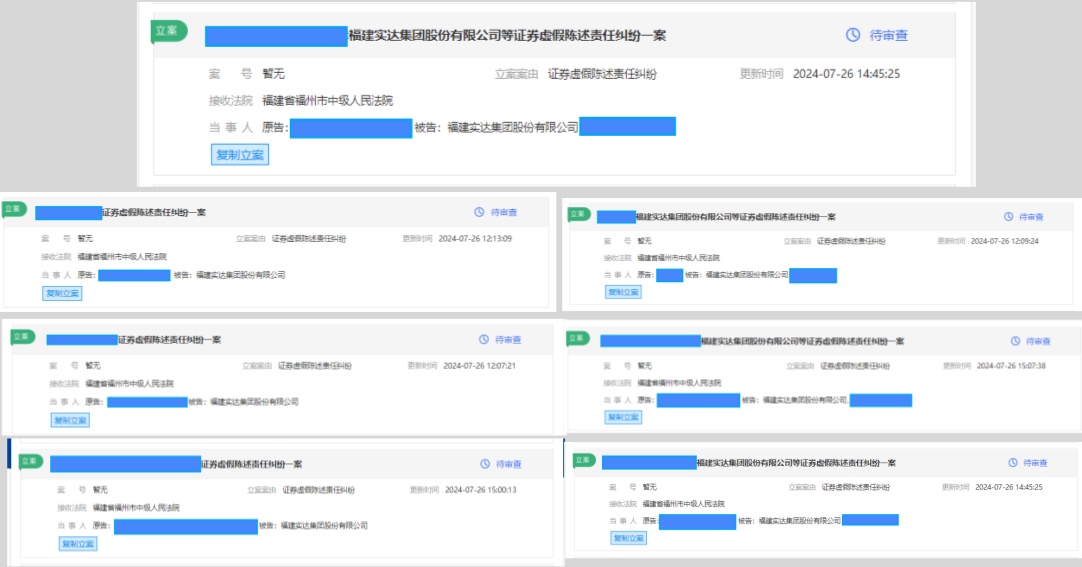Click the clock icon in the smaller 14:45:25 card
The image size is (1082, 567).
click(x=1012, y=463)
